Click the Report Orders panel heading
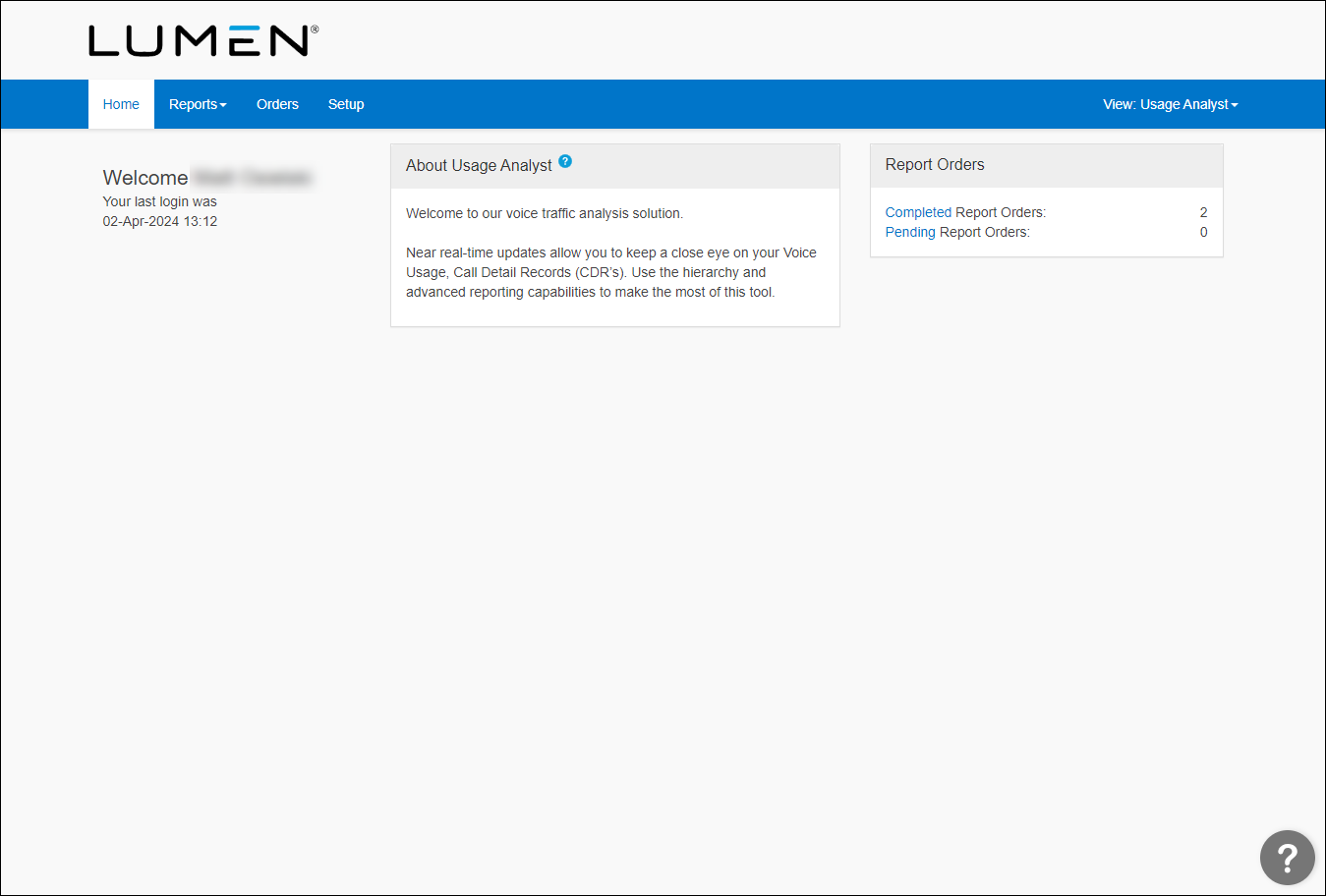The width and height of the screenshot is (1326, 896). tap(935, 165)
